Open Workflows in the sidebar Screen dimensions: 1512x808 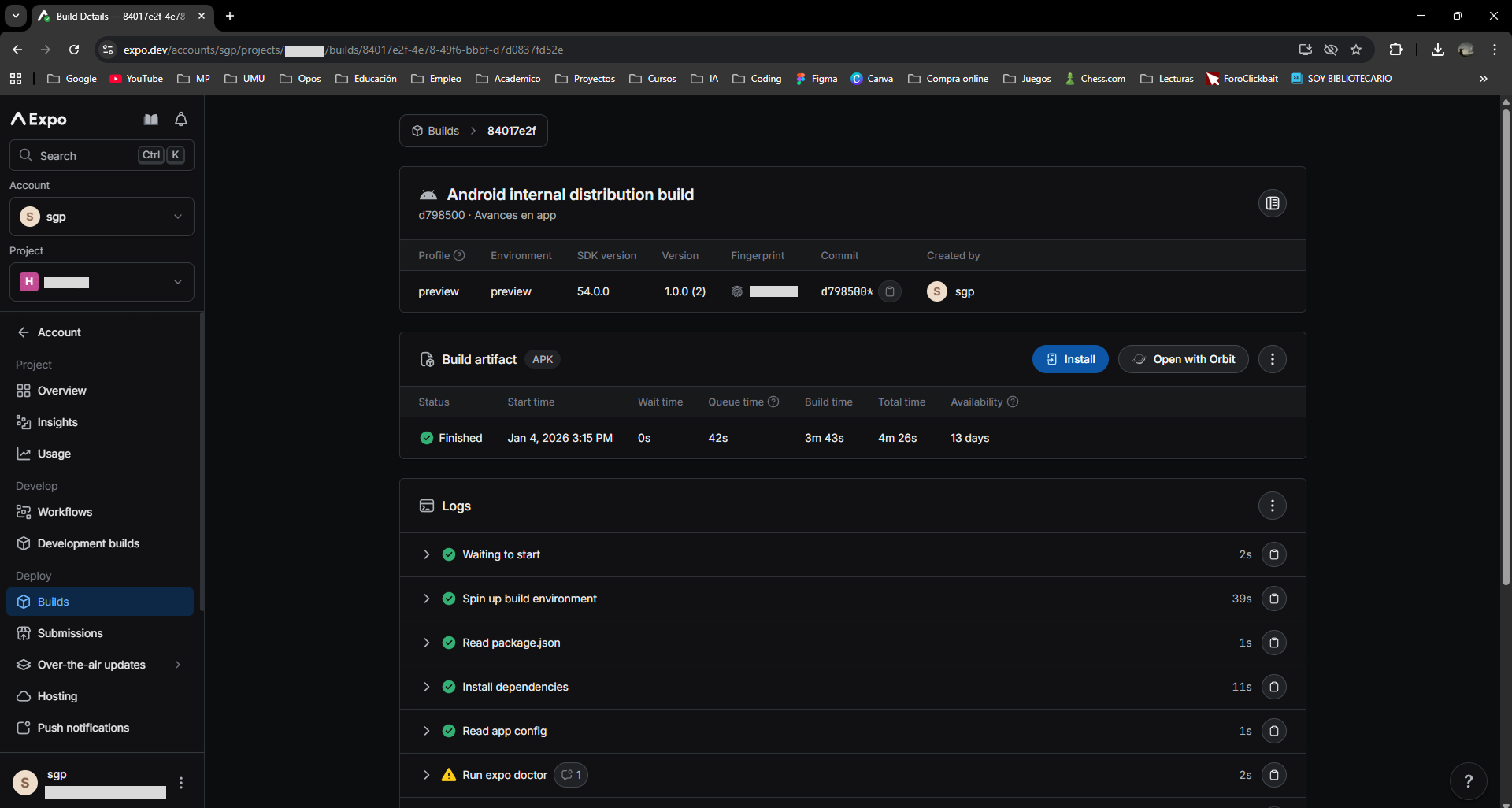pyautogui.click(x=65, y=512)
